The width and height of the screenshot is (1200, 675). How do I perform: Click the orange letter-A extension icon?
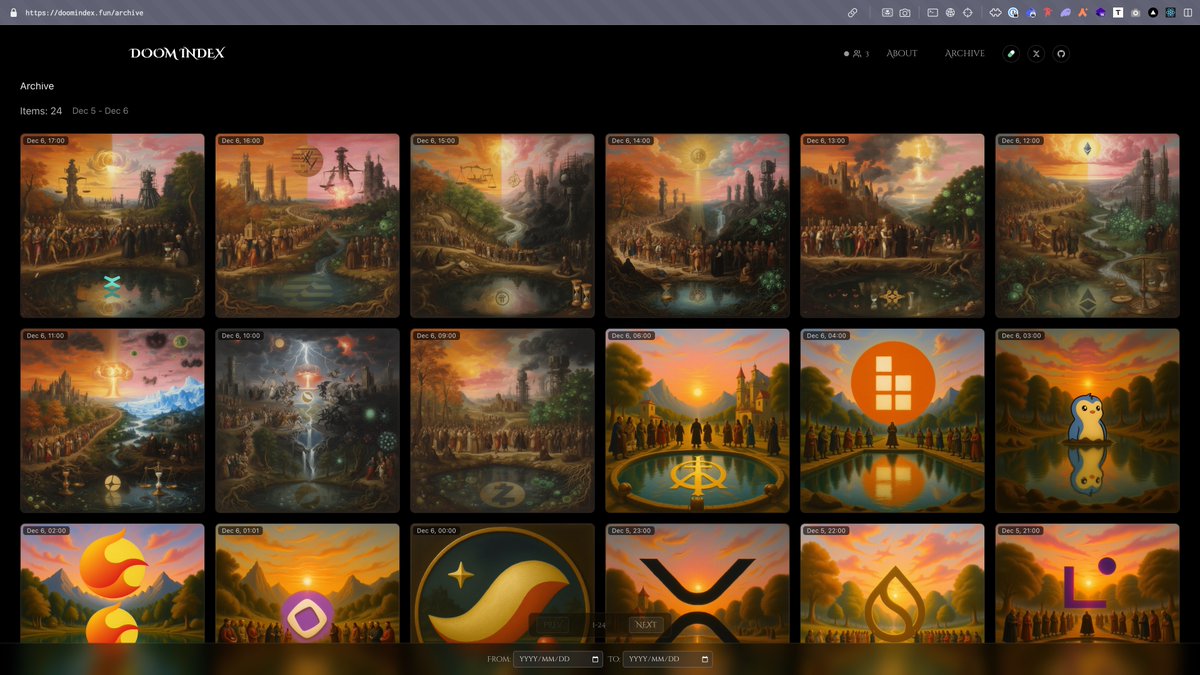point(1083,13)
